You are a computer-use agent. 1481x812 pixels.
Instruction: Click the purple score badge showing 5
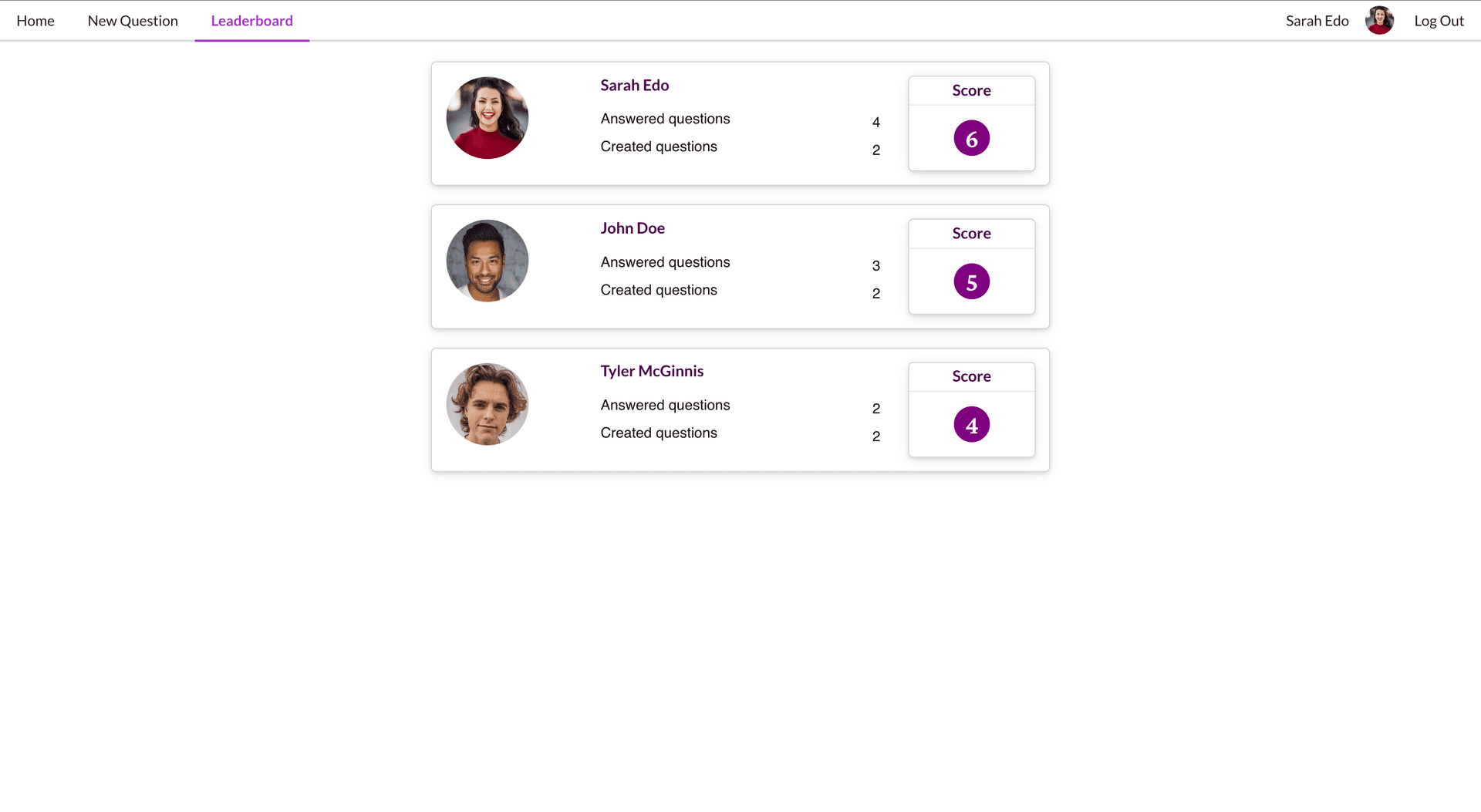[972, 281]
